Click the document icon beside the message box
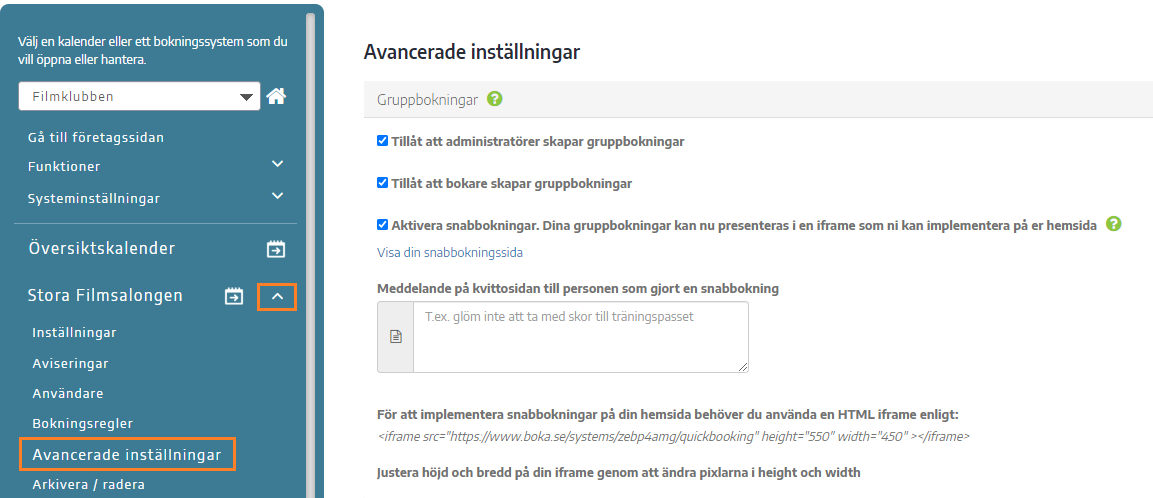This screenshot has width=1153, height=498. tap(396, 337)
